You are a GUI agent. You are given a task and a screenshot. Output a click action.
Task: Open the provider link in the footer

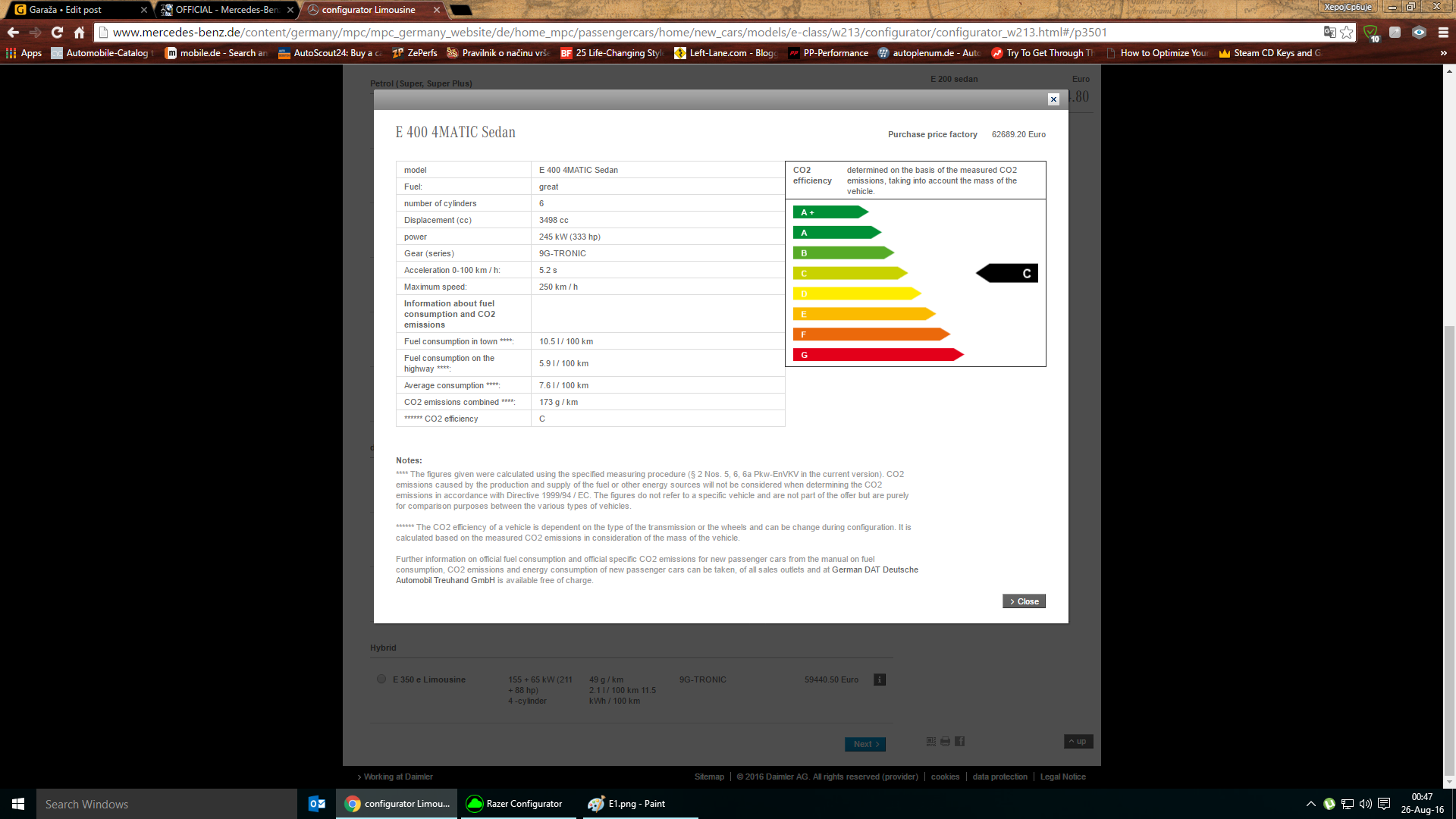tap(900, 777)
